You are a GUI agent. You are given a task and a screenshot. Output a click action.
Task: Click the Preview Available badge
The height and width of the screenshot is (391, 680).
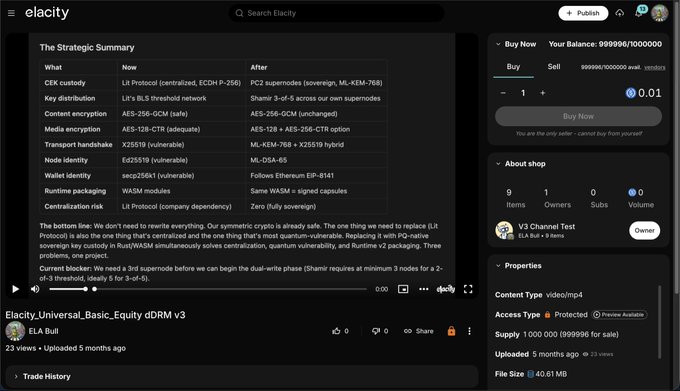coord(619,315)
